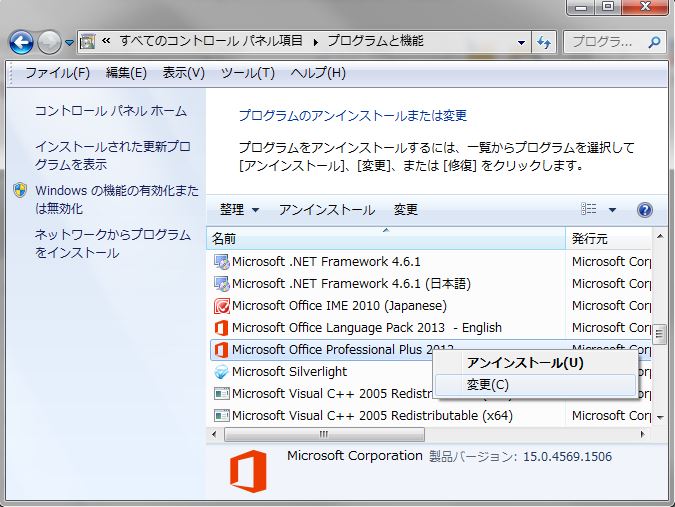Select 変更(C) from the context menu
This screenshot has height=507, width=675.
[x=488, y=385]
